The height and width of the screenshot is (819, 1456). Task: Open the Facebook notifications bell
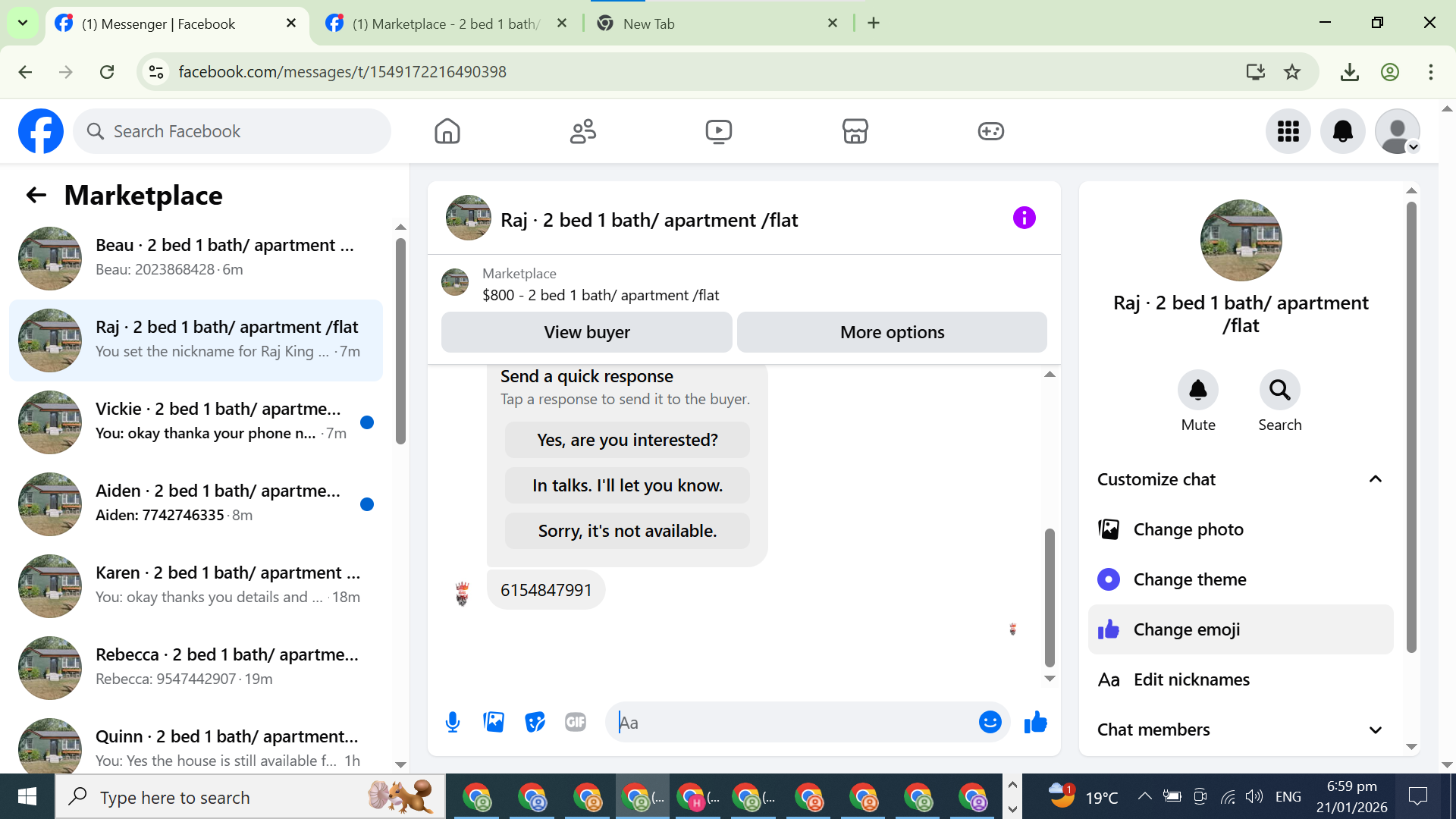[x=1342, y=131]
